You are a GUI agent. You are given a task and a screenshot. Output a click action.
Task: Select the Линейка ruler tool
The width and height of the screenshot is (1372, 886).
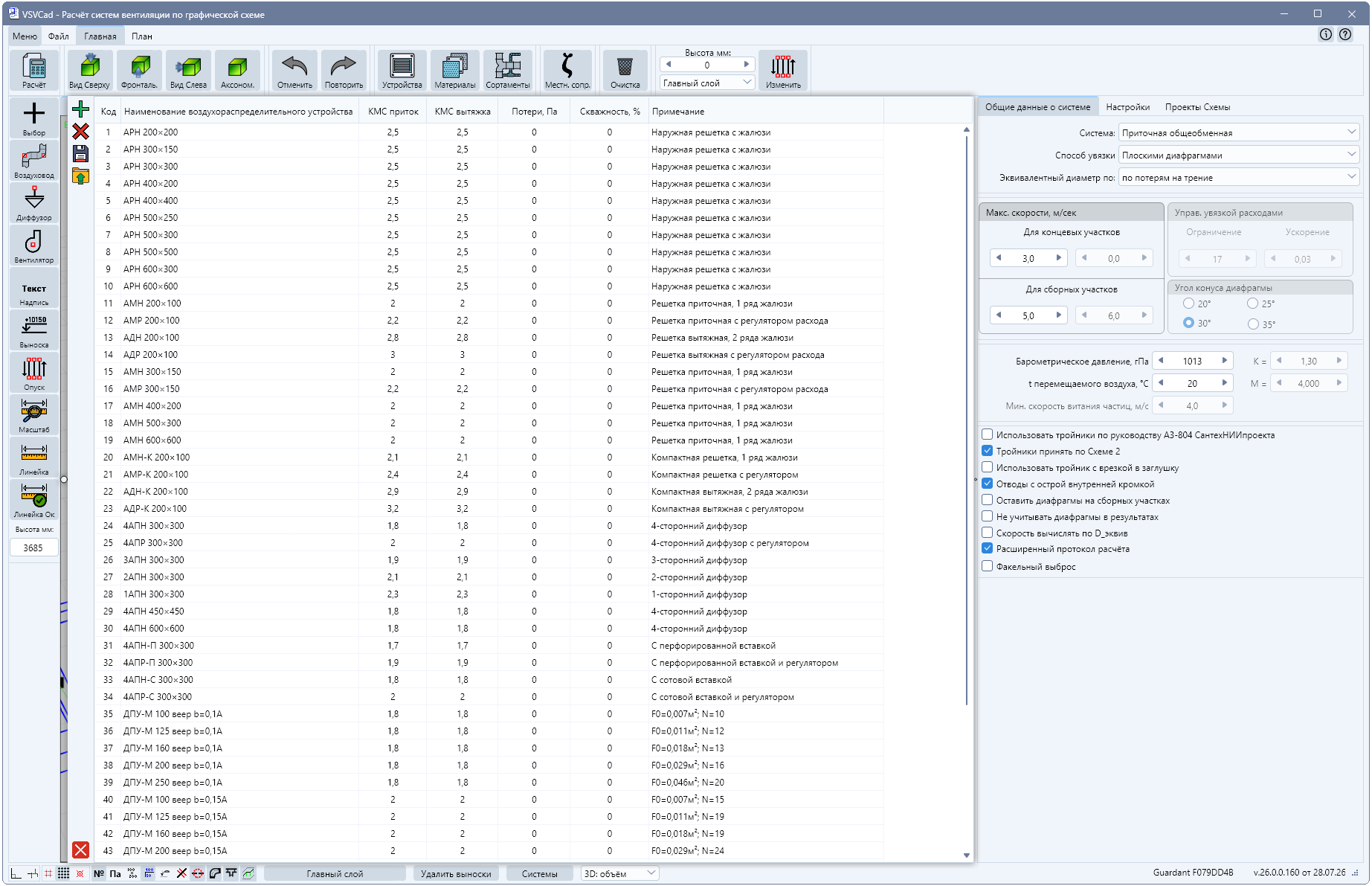click(34, 458)
